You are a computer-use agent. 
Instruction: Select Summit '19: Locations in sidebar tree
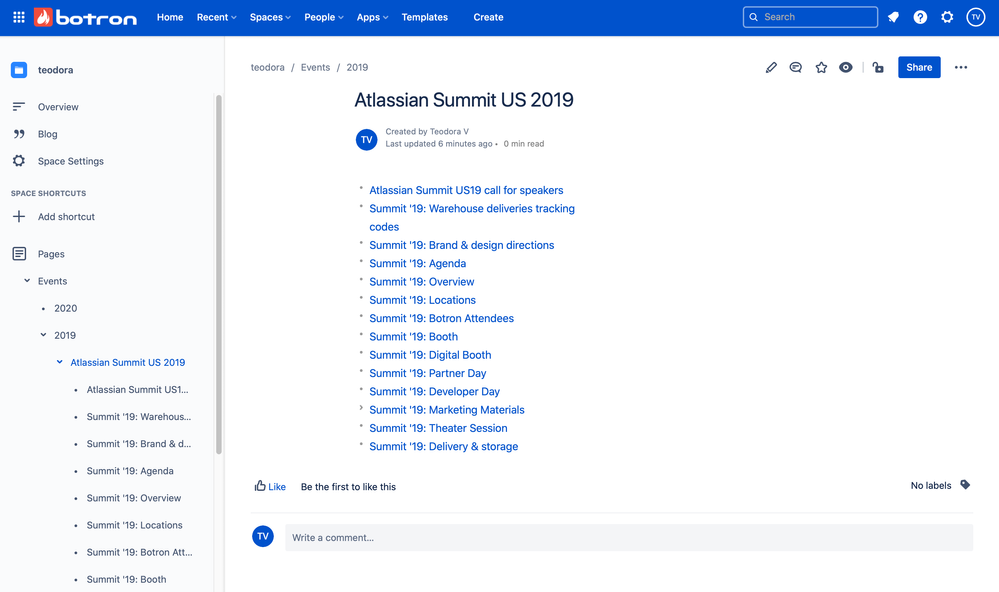tap(134, 525)
